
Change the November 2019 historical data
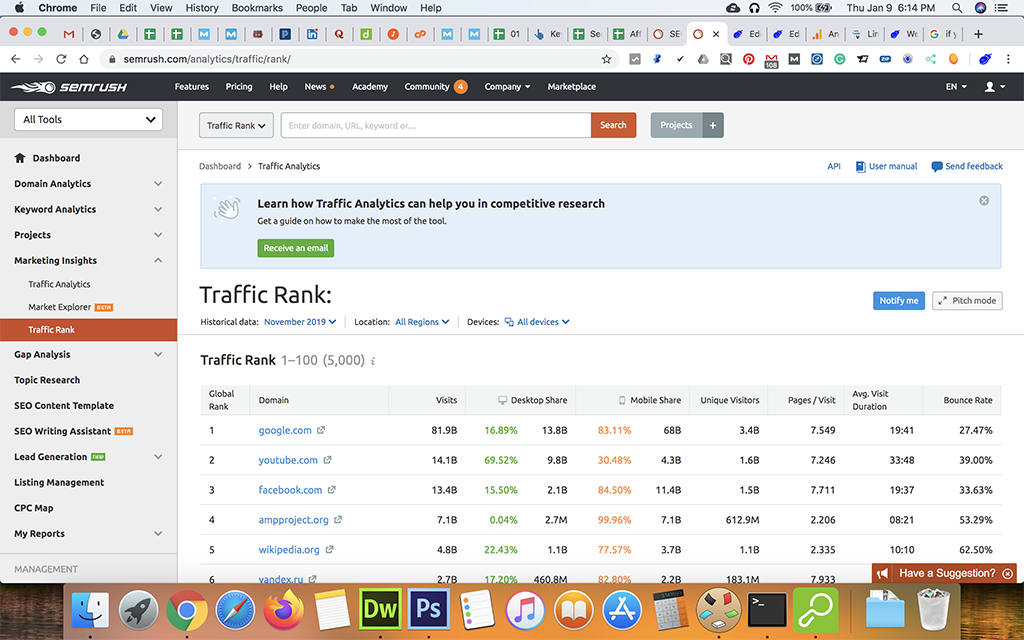pyautogui.click(x=300, y=322)
